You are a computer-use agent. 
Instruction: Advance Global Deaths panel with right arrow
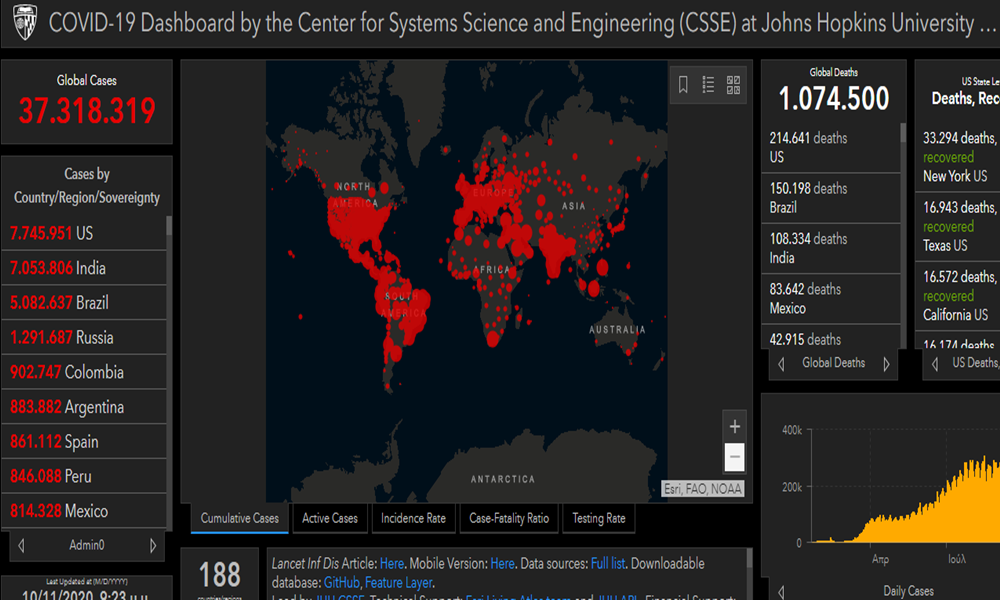[x=886, y=364]
